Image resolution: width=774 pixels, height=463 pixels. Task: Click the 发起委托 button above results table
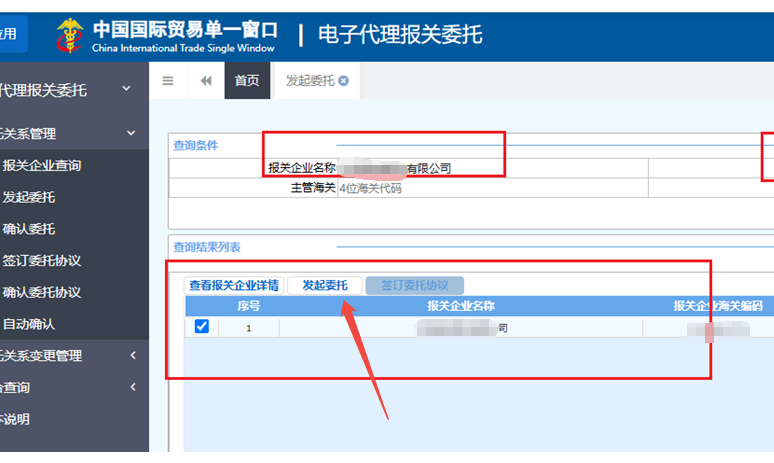[x=325, y=285]
